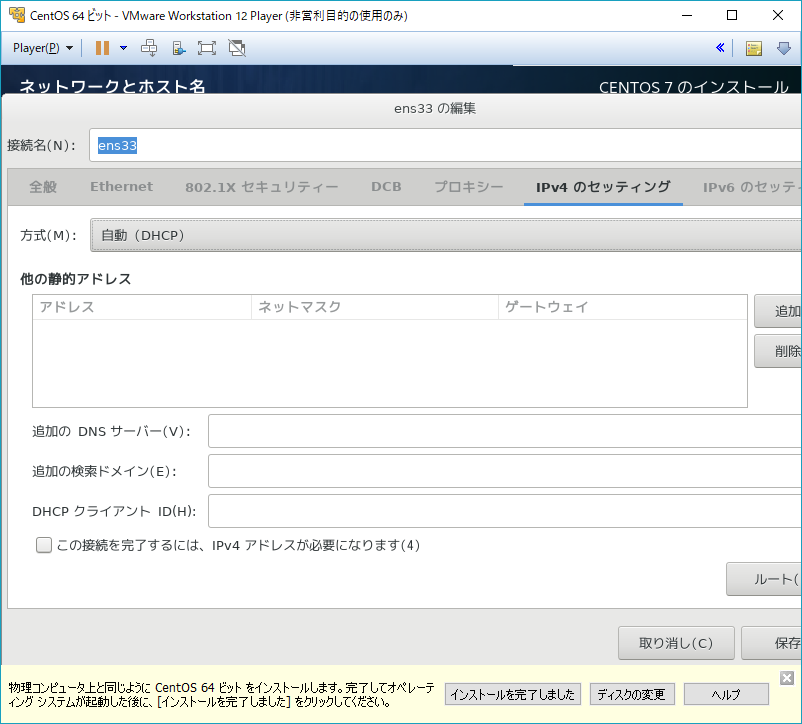Toggle Unity mode icon in toolbar
This screenshot has height=724, width=802.
pyautogui.click(x=237, y=48)
